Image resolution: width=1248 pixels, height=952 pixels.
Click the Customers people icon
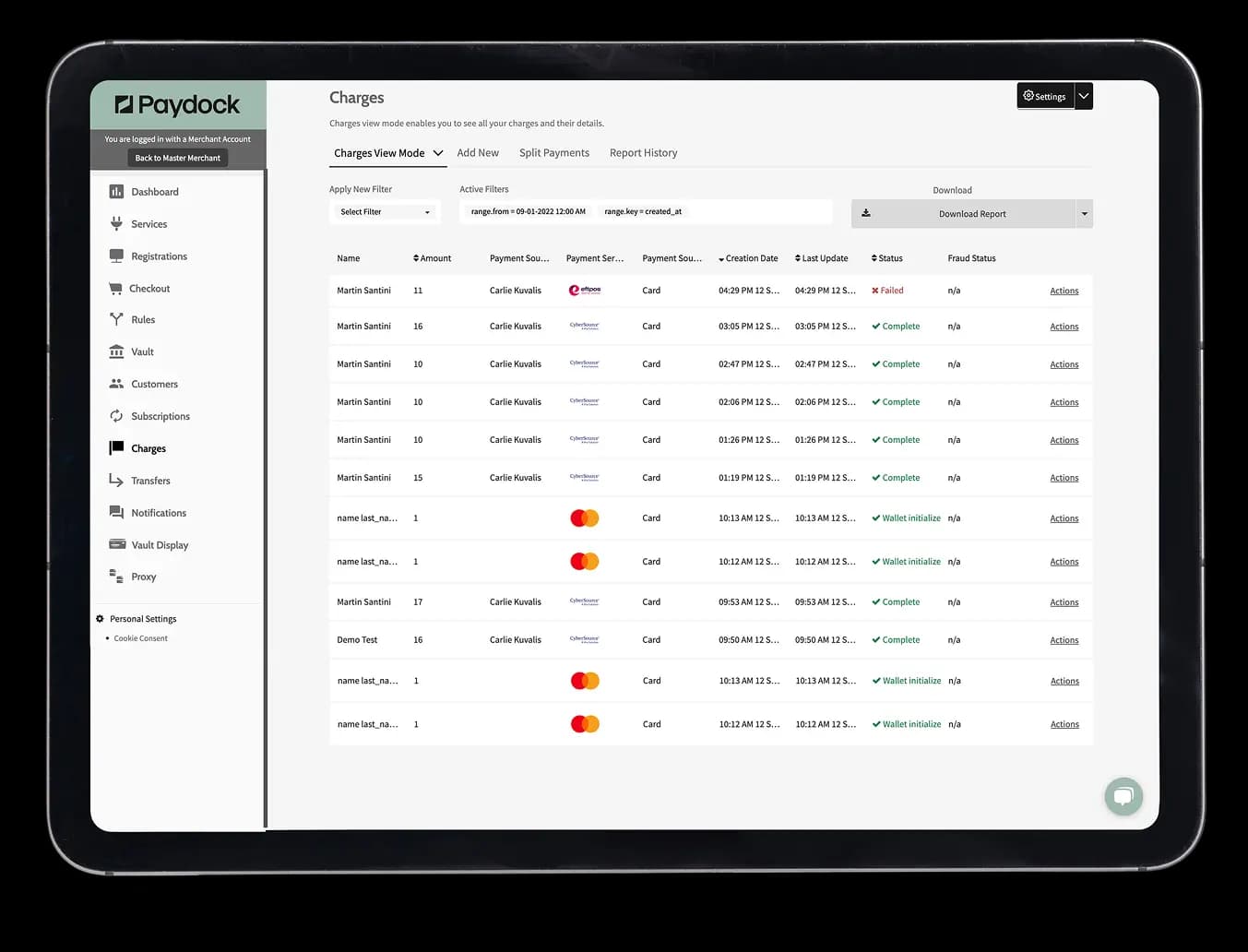pos(116,384)
